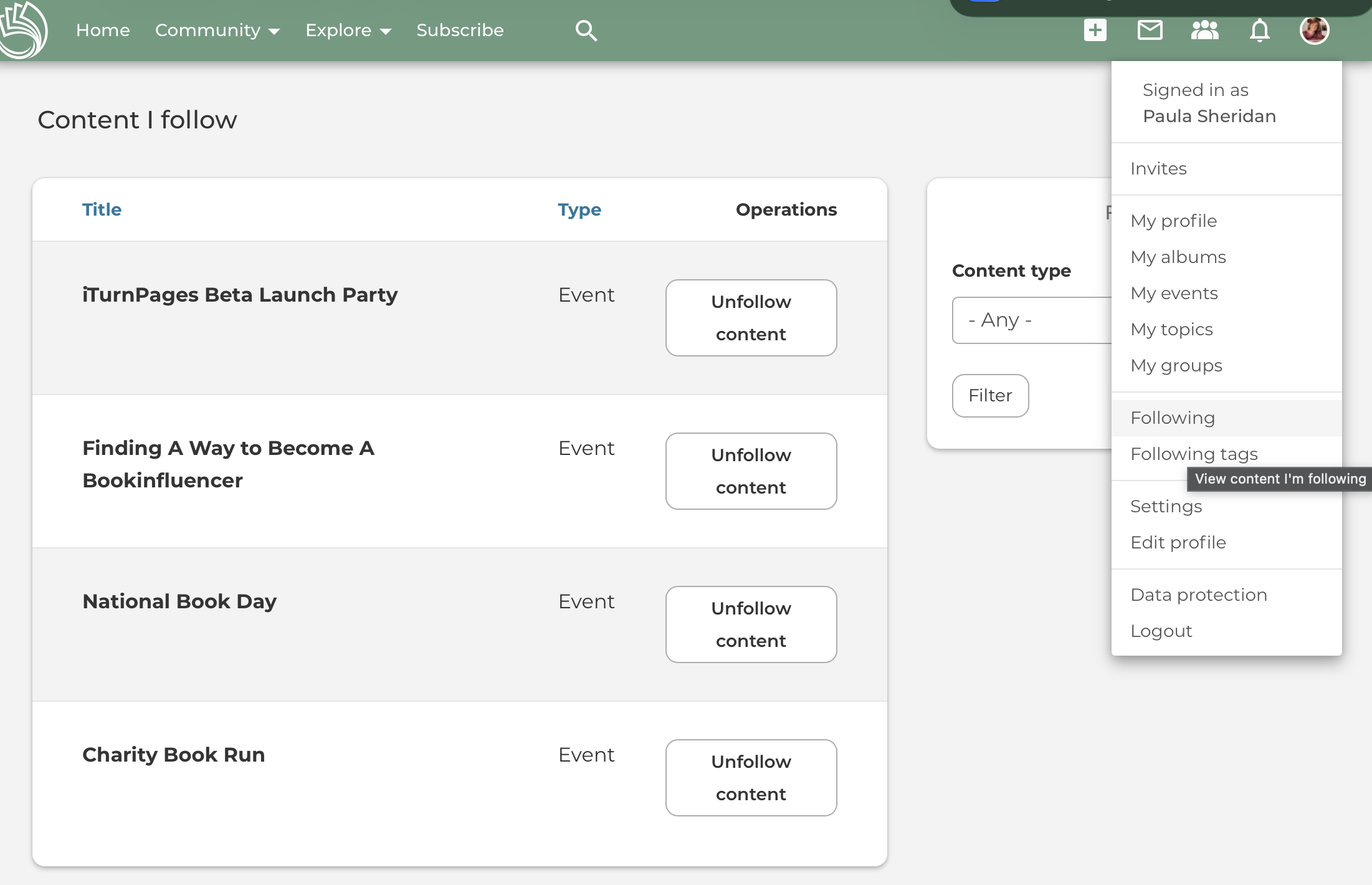The width and height of the screenshot is (1372, 885).
Task: Click the plus icon to create content
Action: (x=1095, y=30)
